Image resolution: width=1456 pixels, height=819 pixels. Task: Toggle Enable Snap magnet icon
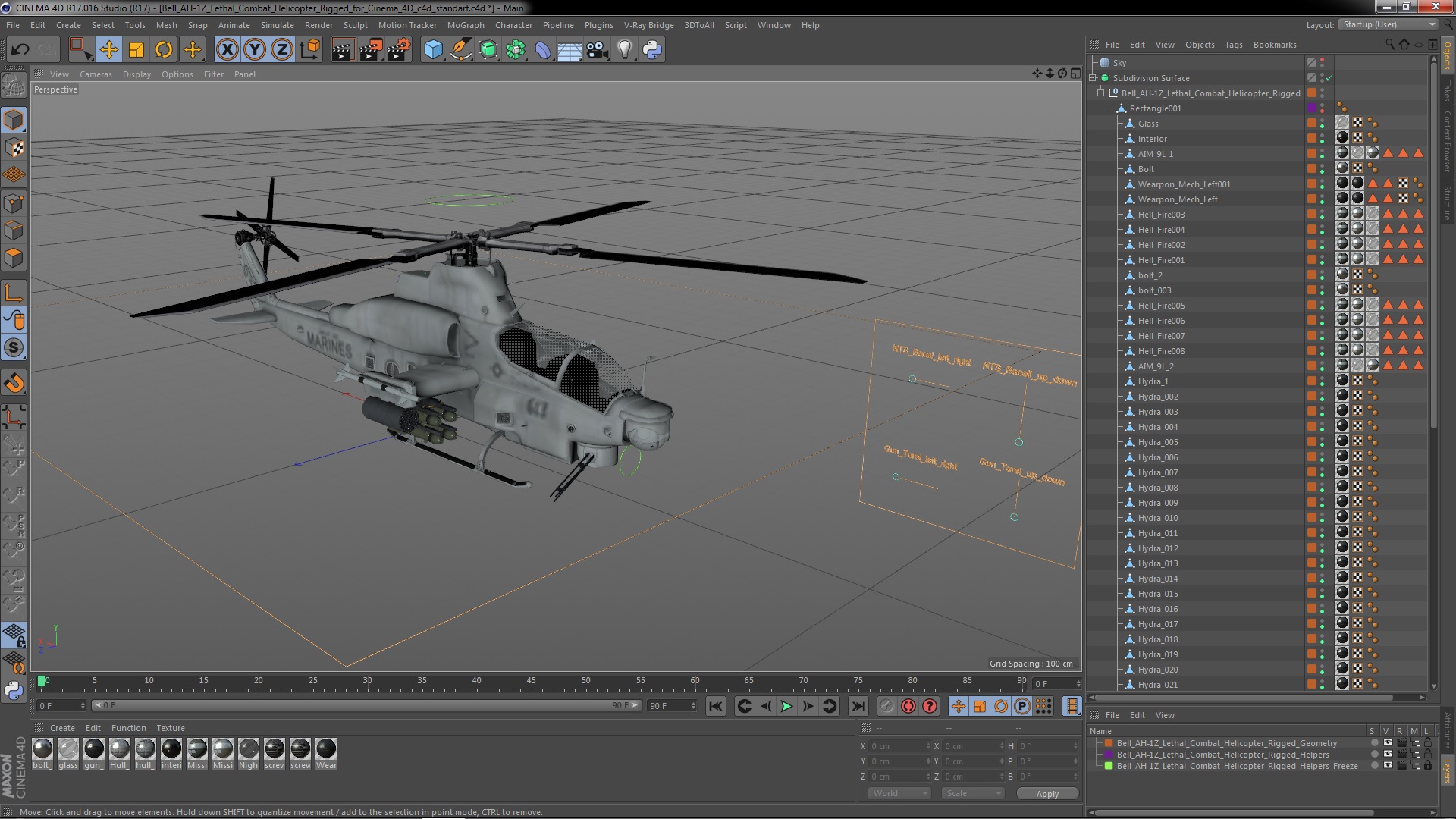(x=14, y=383)
